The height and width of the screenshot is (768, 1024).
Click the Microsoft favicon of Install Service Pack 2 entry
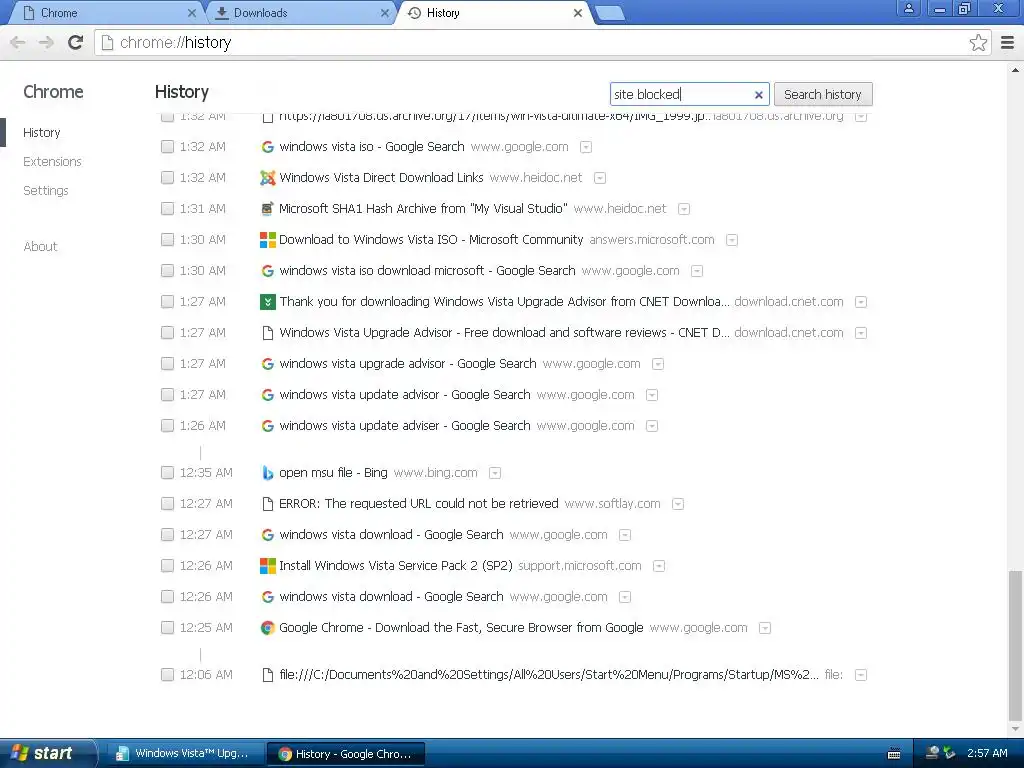click(268, 566)
